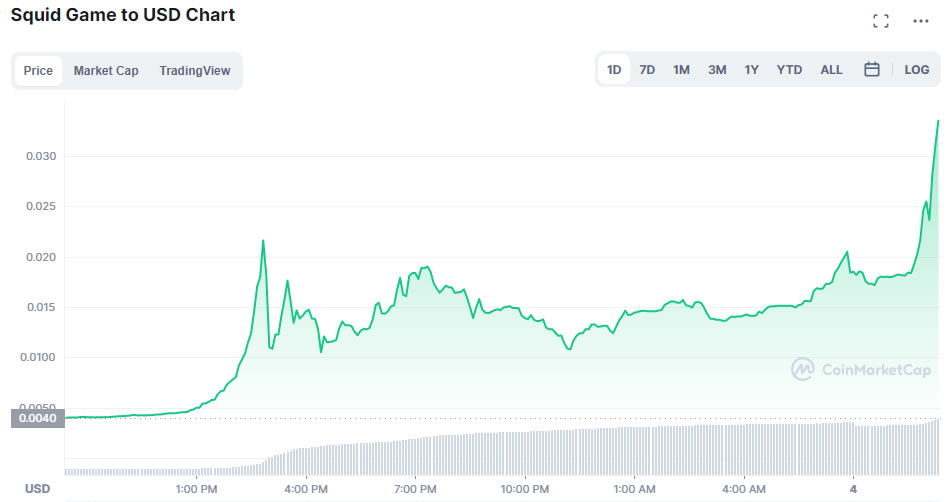Click the CoinMarketCap watermark logo
Image resolution: width=949 pixels, height=502 pixels.
point(861,369)
